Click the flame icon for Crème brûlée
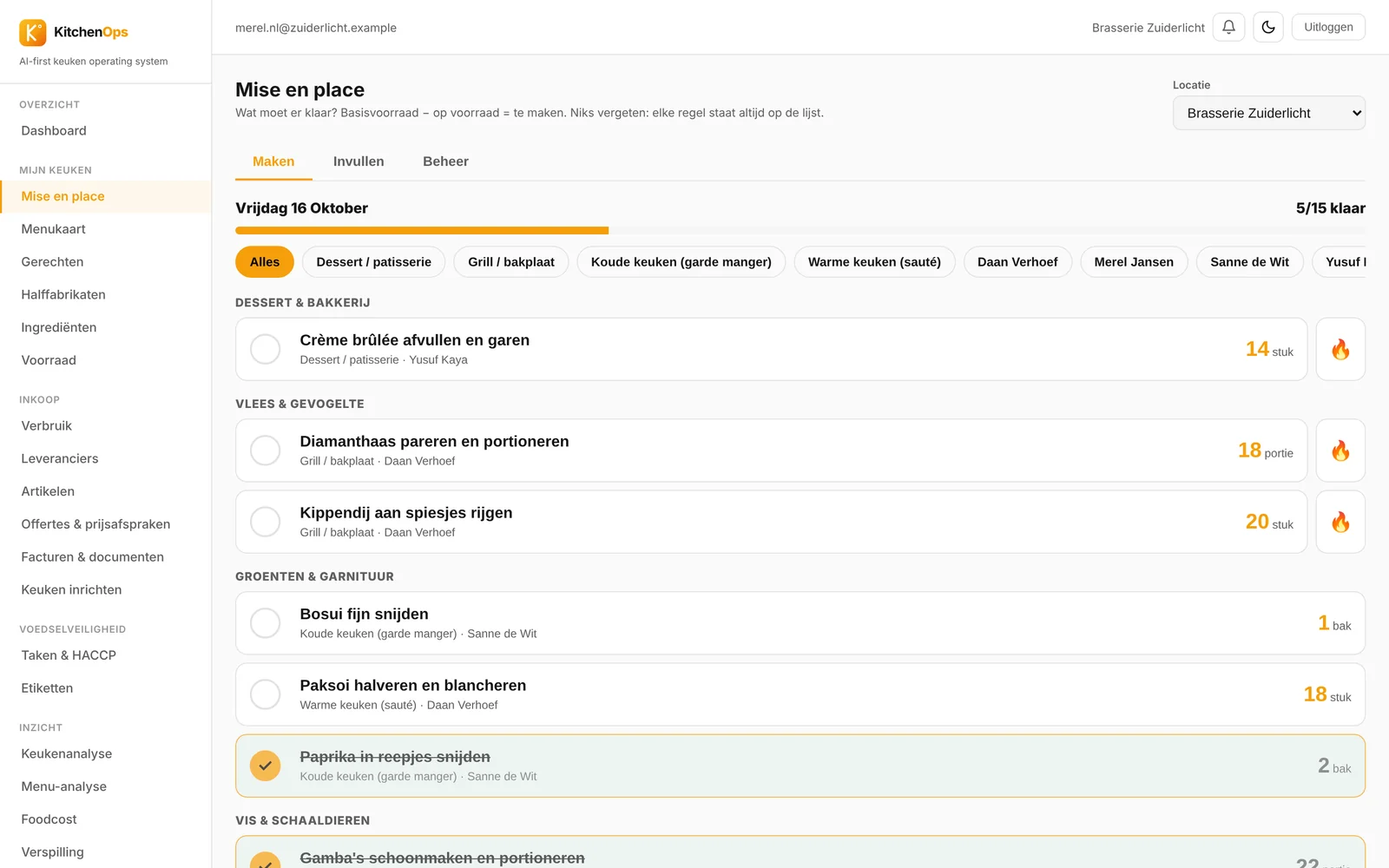This screenshot has width=1389, height=868. [x=1340, y=349]
